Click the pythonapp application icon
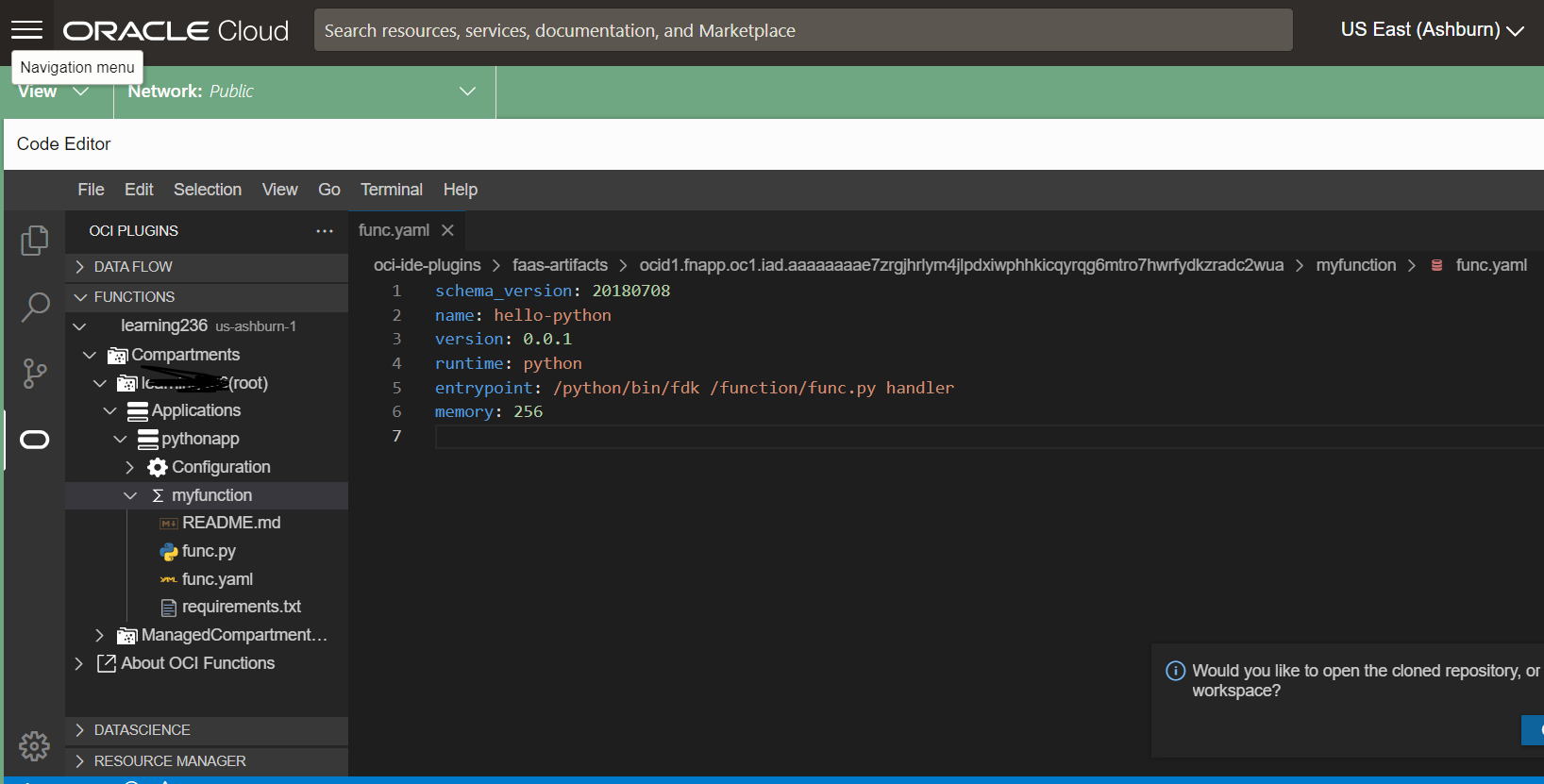The width and height of the screenshot is (1544, 784). pyautogui.click(x=148, y=440)
